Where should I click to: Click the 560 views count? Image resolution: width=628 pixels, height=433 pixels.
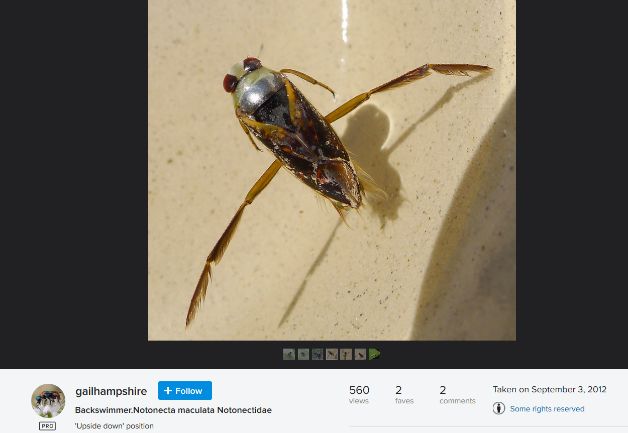click(359, 395)
